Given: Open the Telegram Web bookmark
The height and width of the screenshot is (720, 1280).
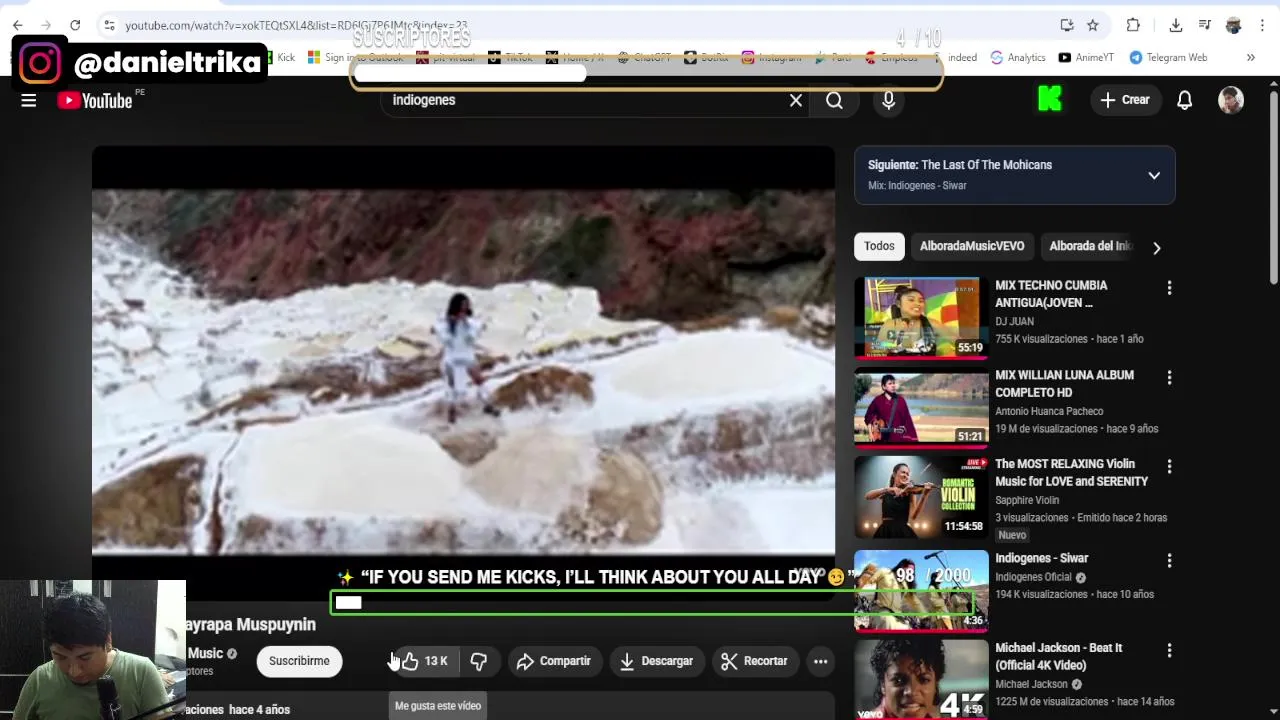Looking at the screenshot, I should (1168, 58).
